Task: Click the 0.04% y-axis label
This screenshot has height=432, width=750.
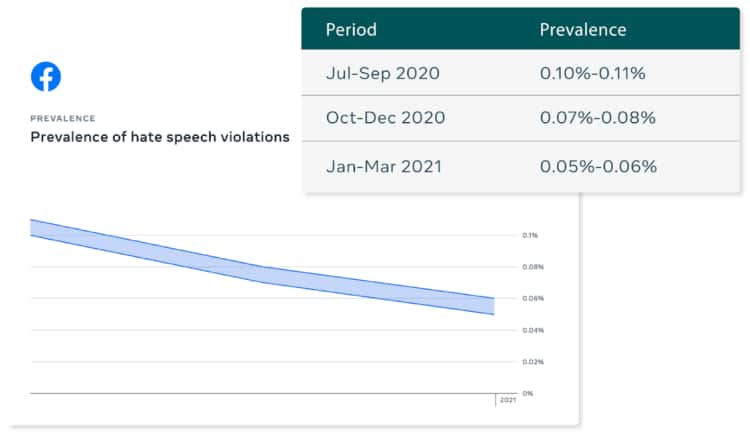Action: coord(532,330)
